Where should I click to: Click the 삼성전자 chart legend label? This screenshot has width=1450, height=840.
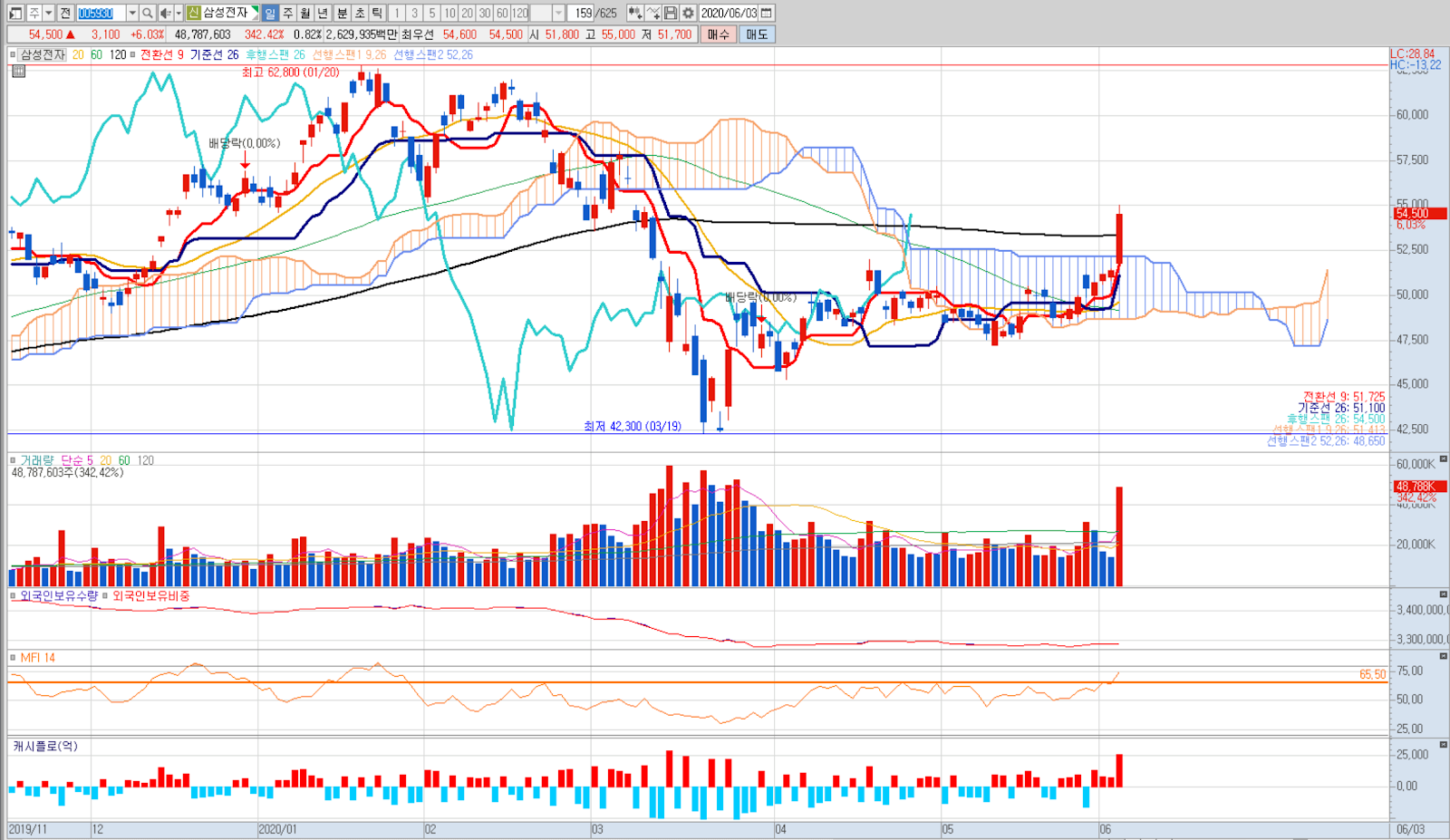[43, 54]
